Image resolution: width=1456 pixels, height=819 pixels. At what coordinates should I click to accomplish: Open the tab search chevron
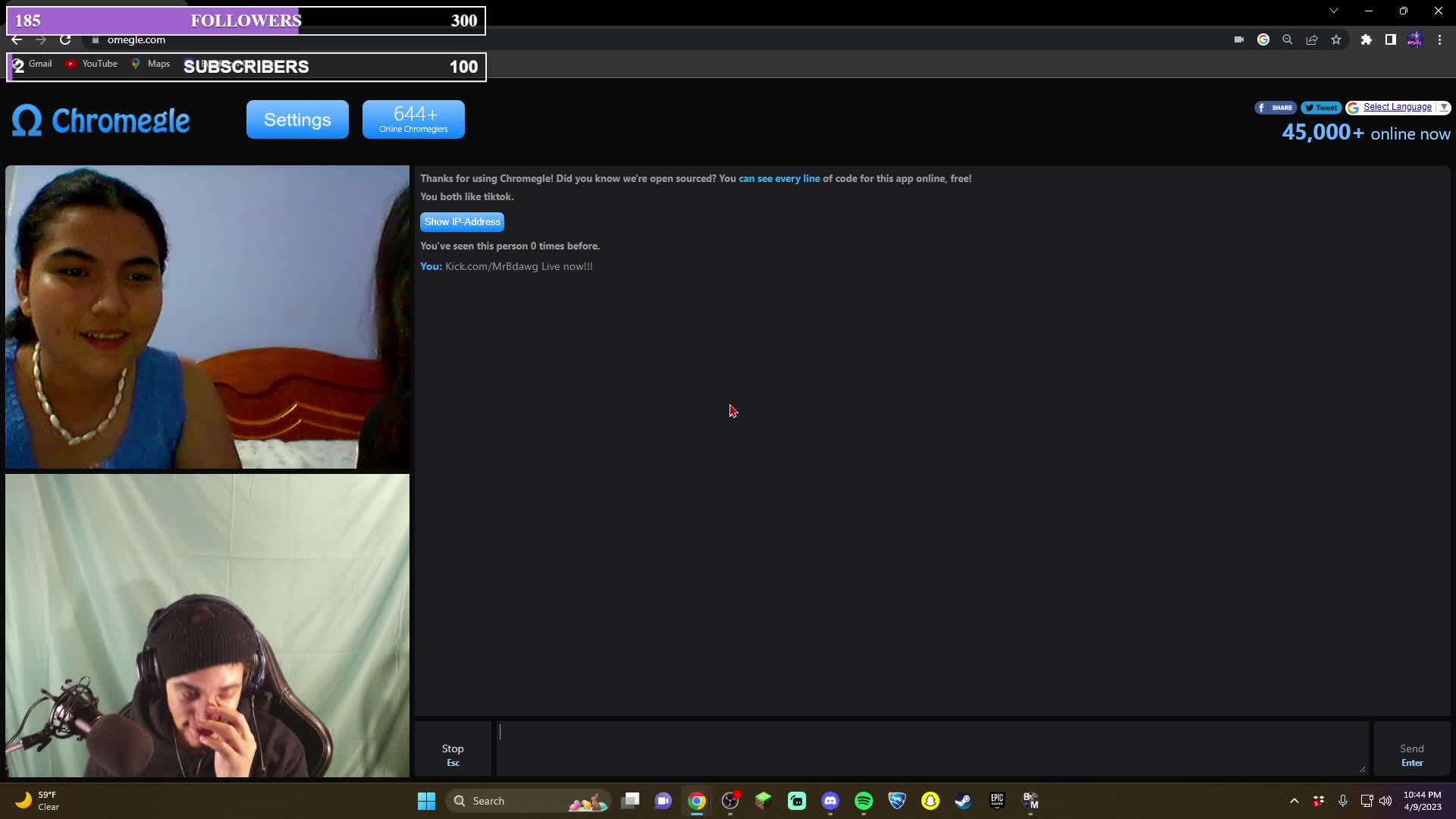(1334, 11)
